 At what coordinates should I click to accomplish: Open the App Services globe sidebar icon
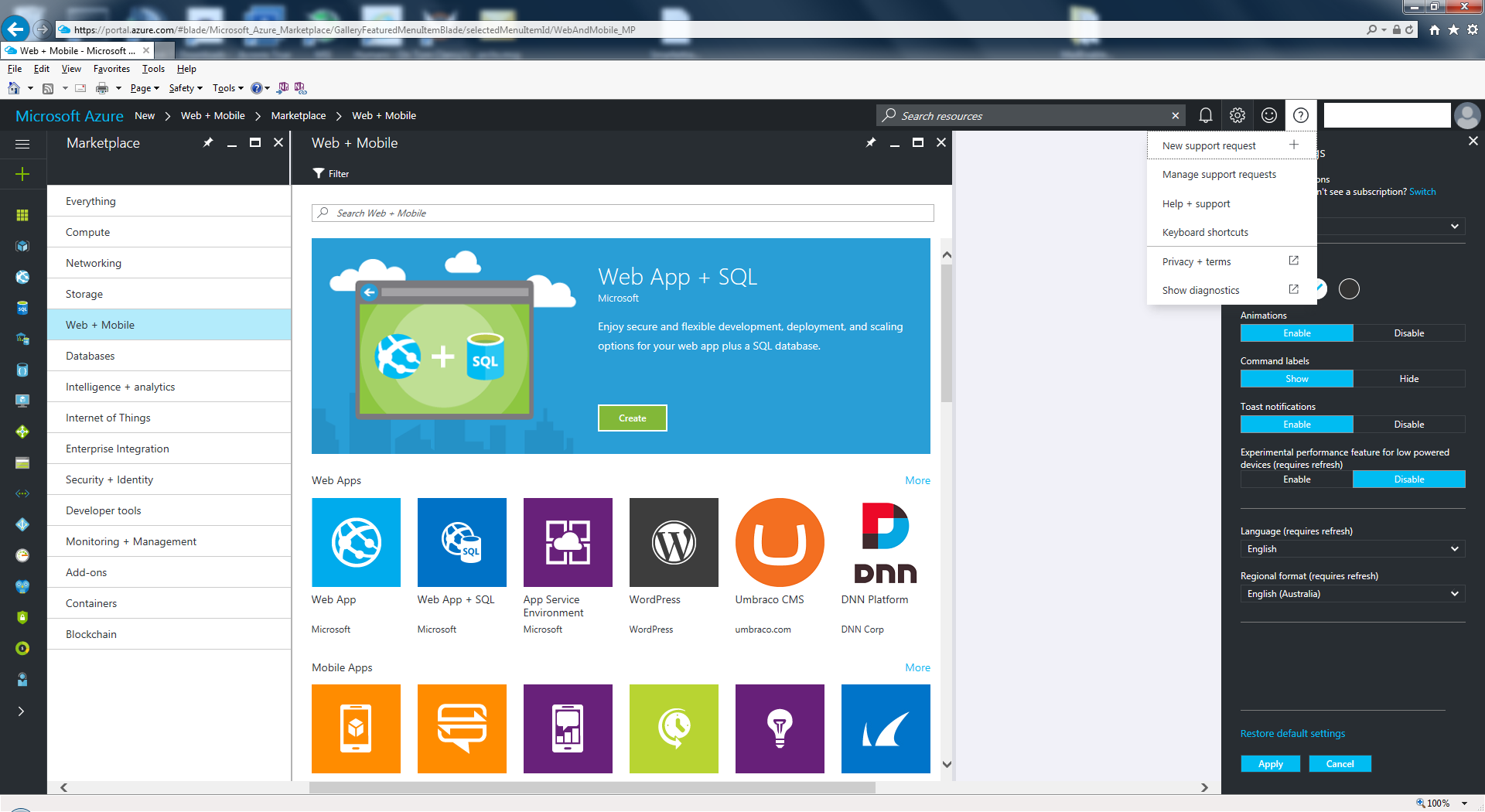[x=22, y=277]
